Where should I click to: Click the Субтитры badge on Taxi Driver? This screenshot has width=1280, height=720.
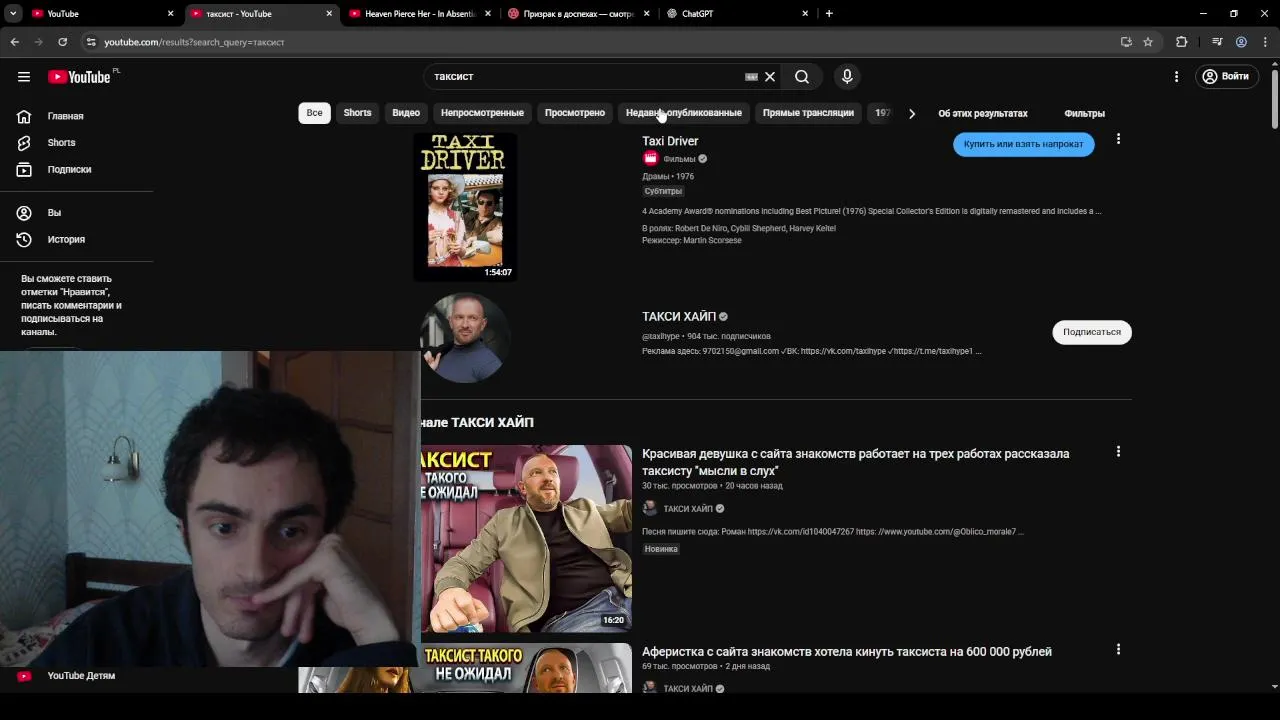[663, 191]
